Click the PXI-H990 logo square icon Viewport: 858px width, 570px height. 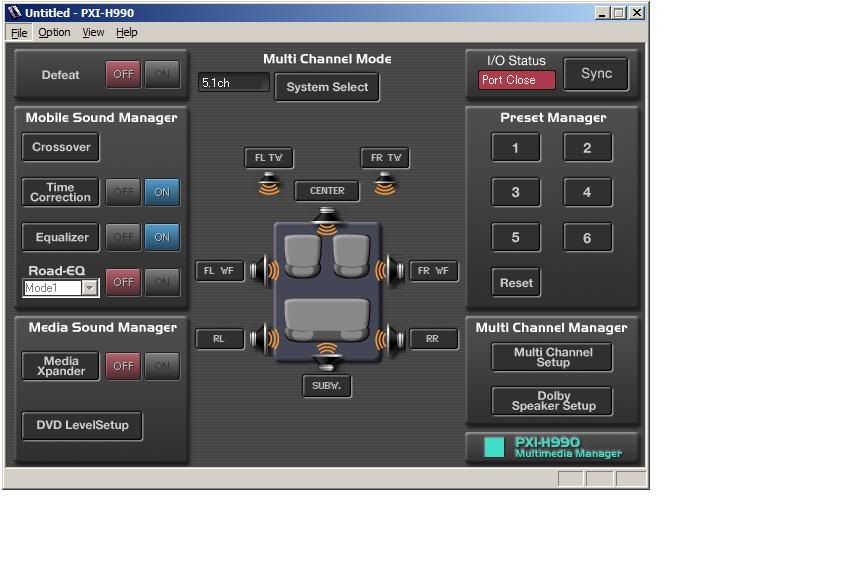[x=494, y=447]
